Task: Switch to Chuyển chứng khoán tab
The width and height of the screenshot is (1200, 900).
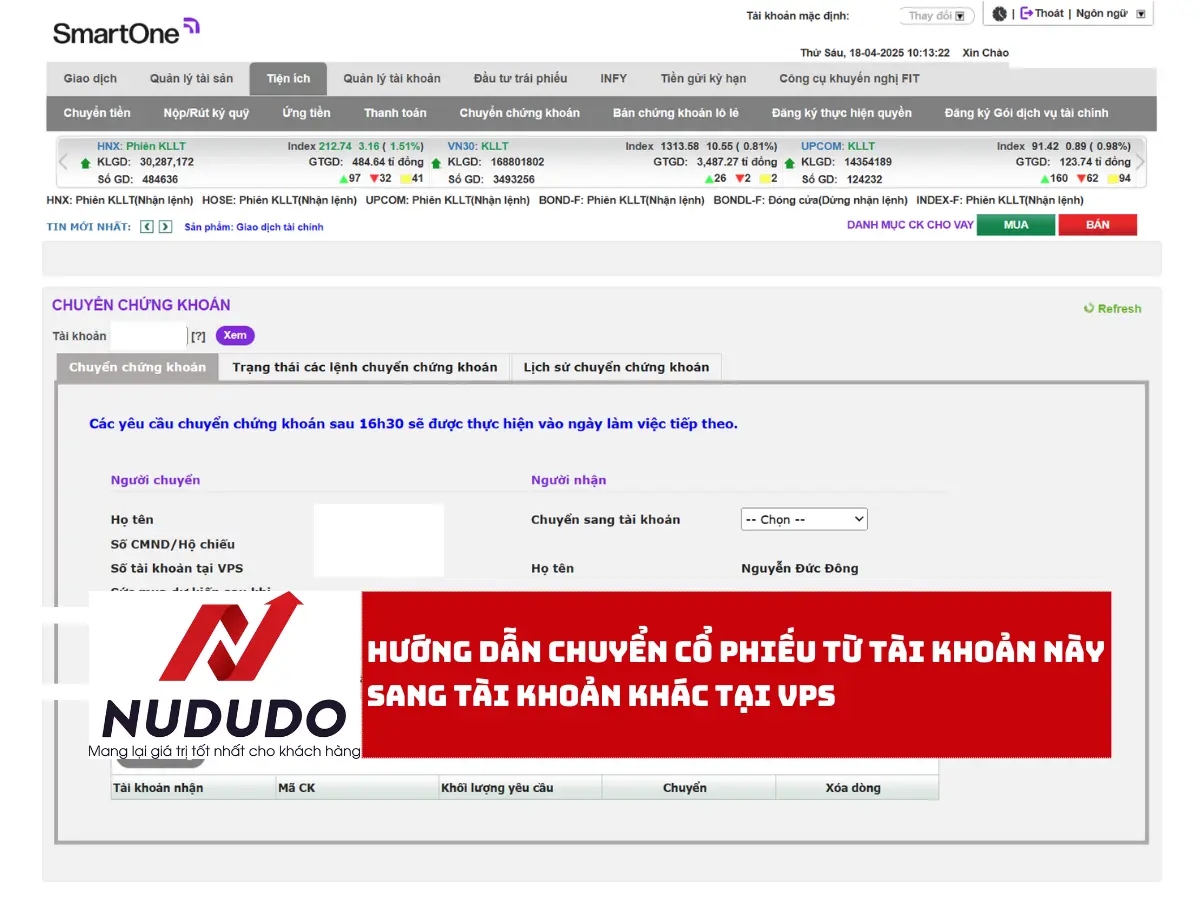Action: (137, 367)
